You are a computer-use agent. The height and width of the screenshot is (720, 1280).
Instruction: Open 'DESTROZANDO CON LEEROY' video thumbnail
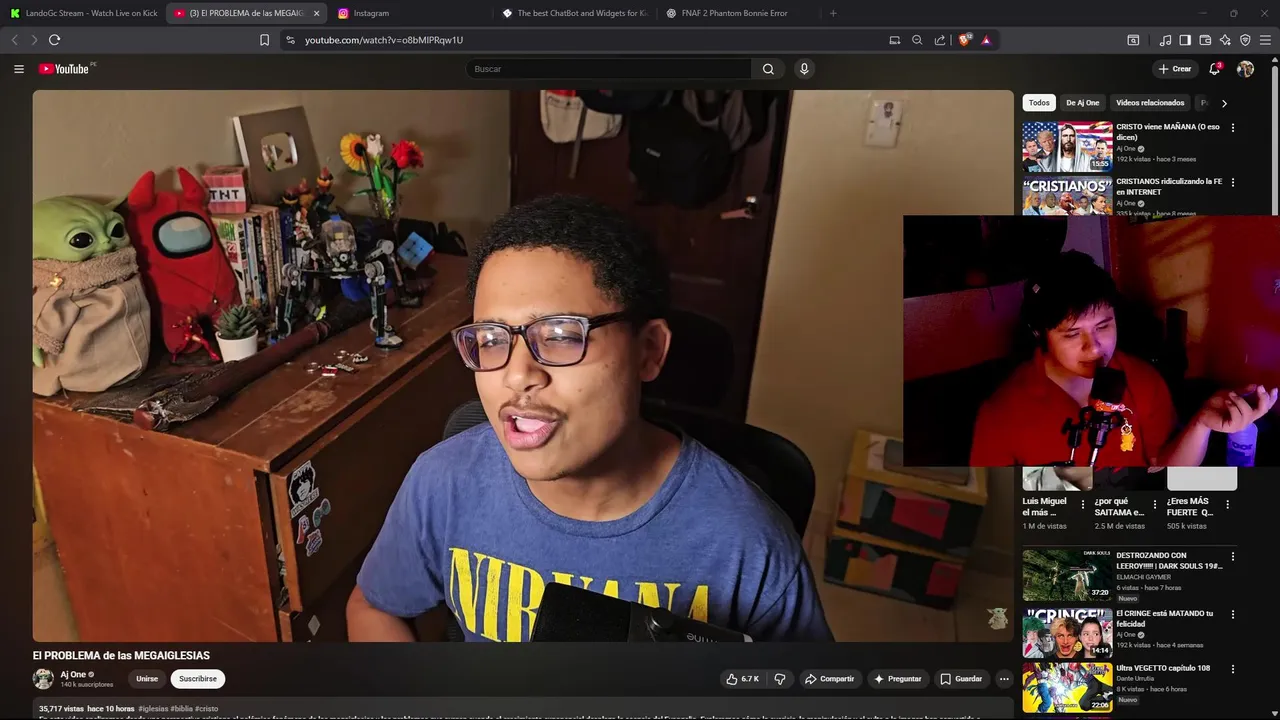1067,574
